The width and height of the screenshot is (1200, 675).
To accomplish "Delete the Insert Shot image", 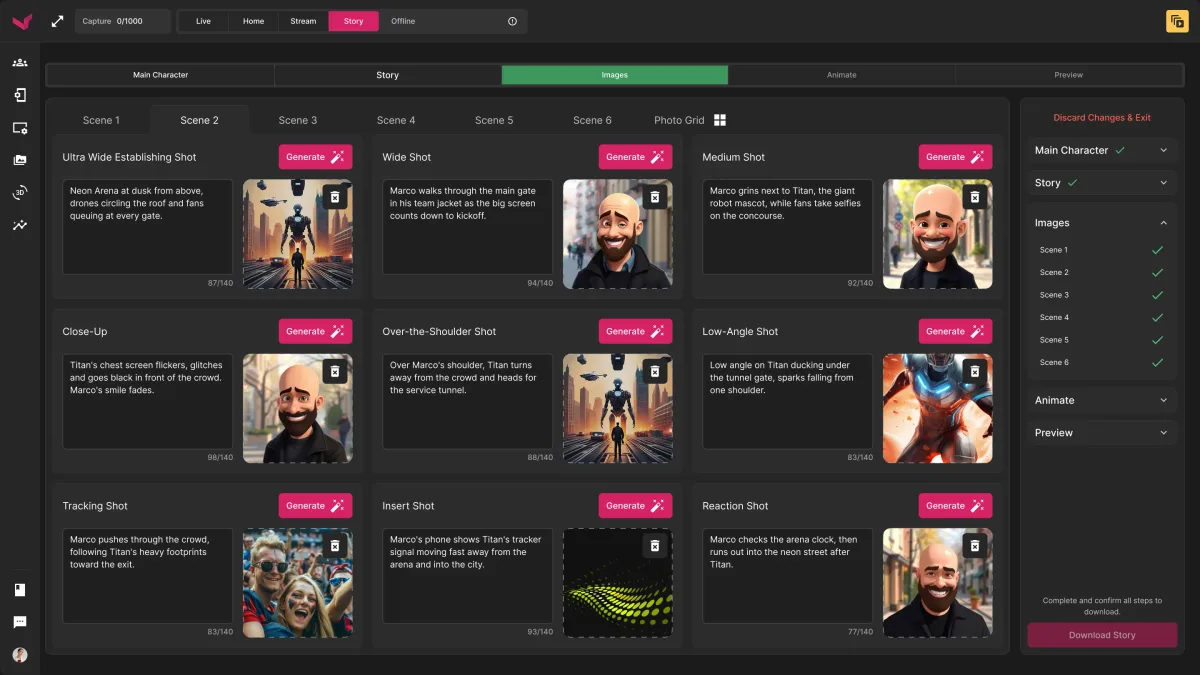I will [655, 546].
